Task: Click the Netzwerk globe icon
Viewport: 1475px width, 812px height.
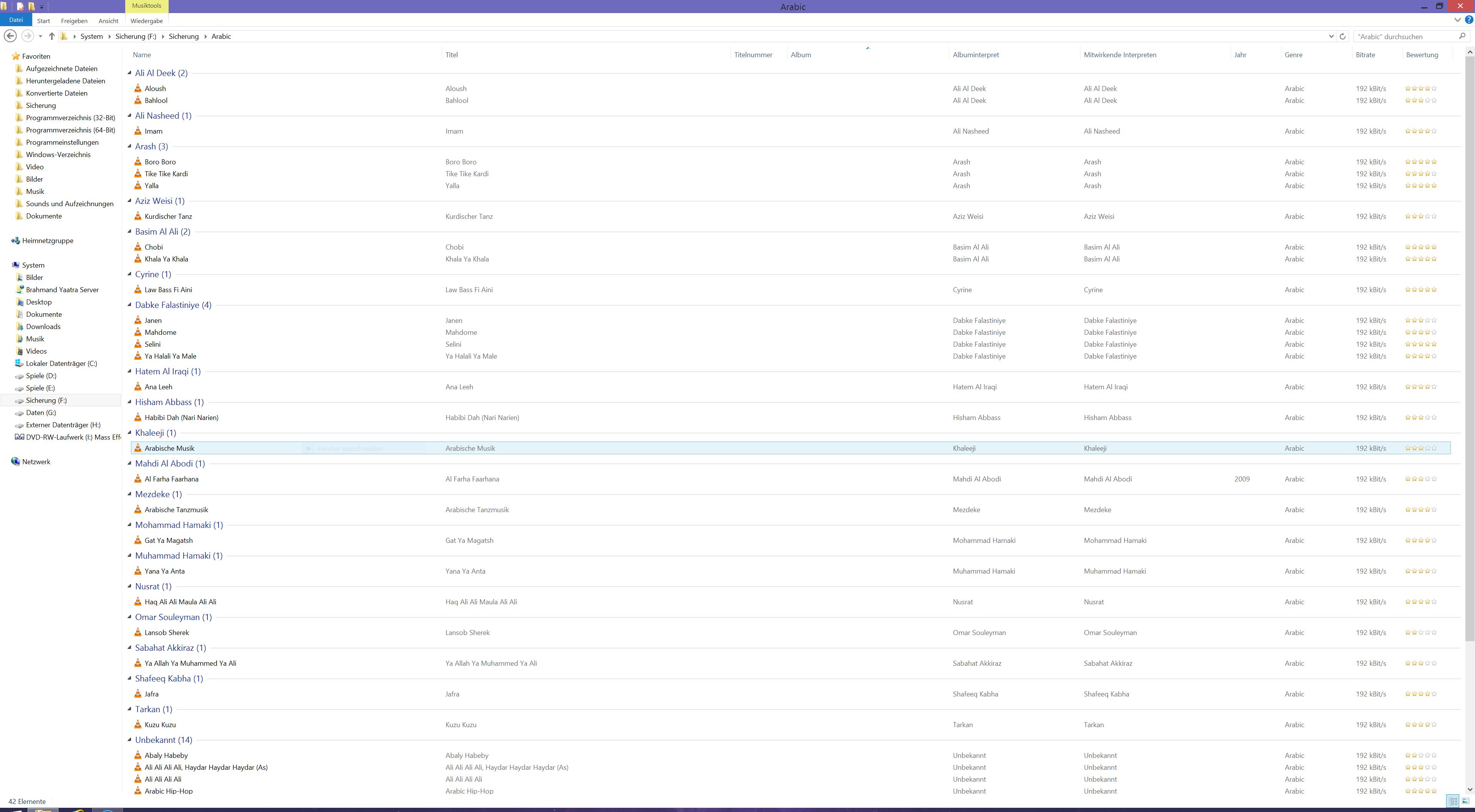Action: point(15,462)
